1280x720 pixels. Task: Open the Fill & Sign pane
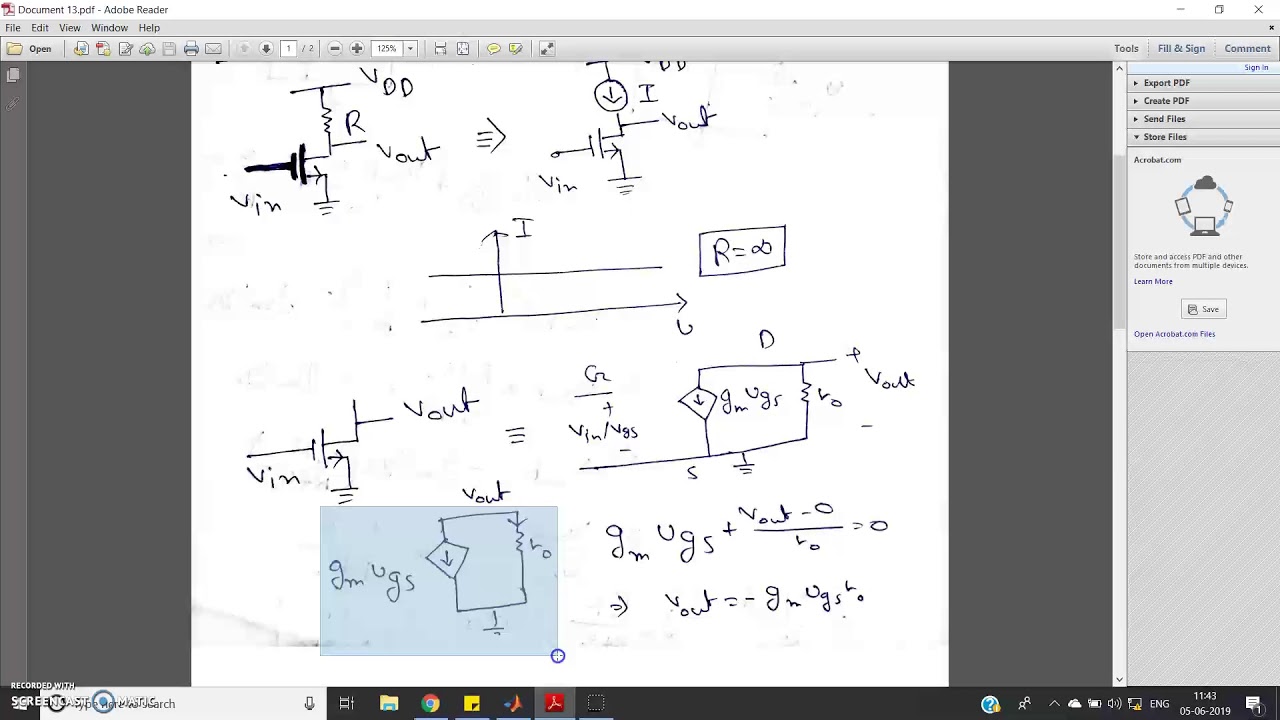click(x=1181, y=48)
